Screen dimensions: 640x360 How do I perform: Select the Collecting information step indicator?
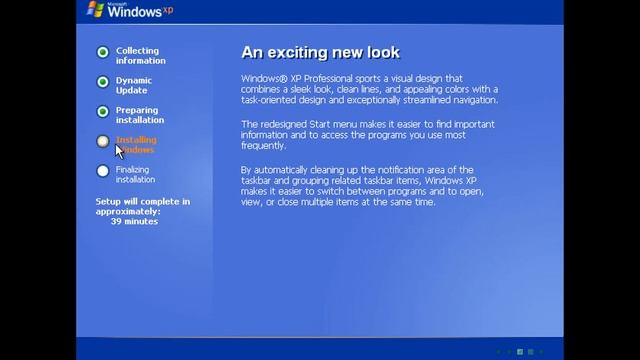103,52
